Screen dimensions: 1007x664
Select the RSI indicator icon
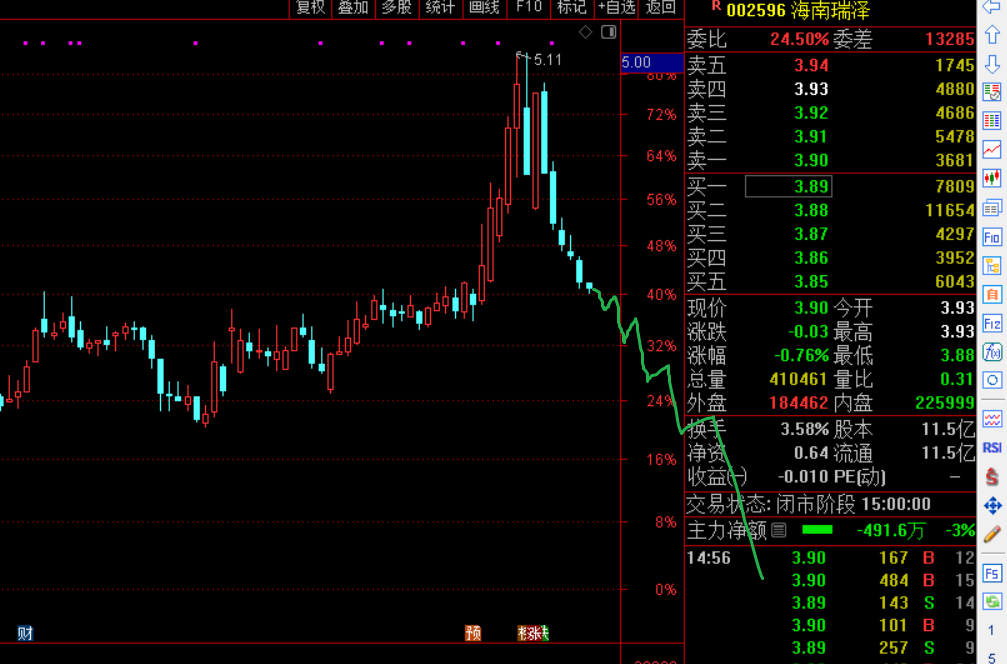[992, 448]
